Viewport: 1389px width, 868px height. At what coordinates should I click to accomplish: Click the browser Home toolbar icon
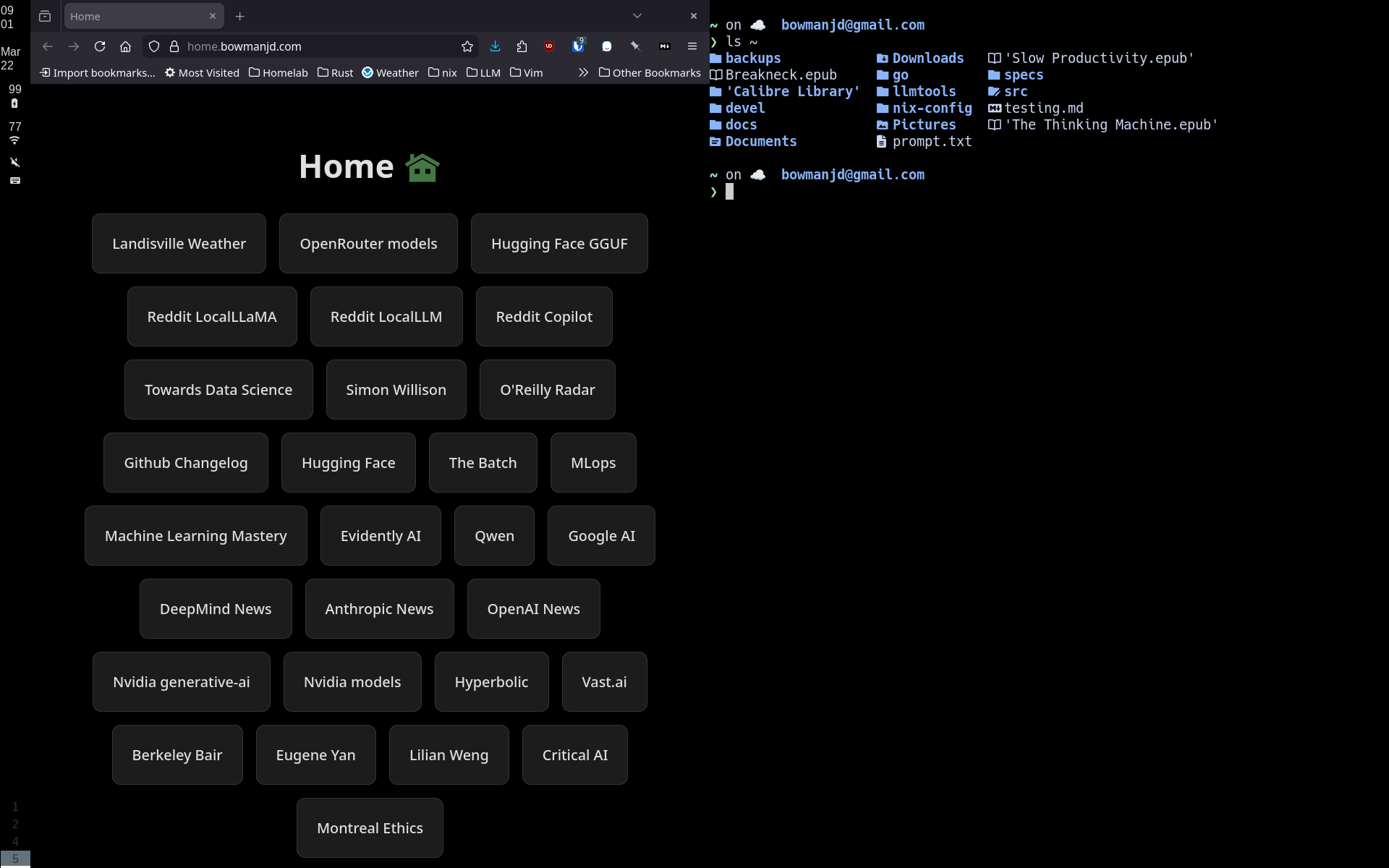(x=125, y=46)
